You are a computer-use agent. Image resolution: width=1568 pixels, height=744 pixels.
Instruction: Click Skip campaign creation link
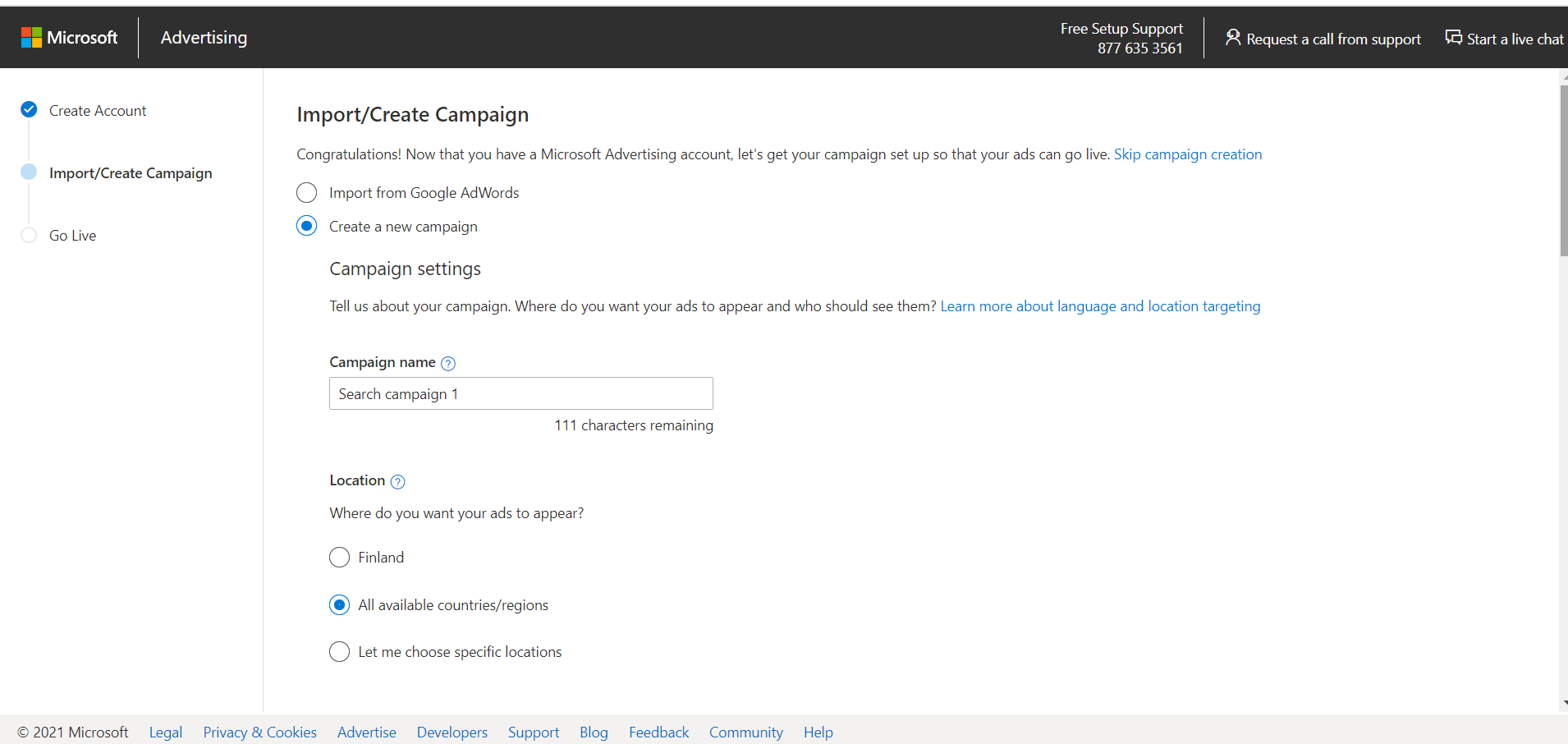coord(1188,154)
